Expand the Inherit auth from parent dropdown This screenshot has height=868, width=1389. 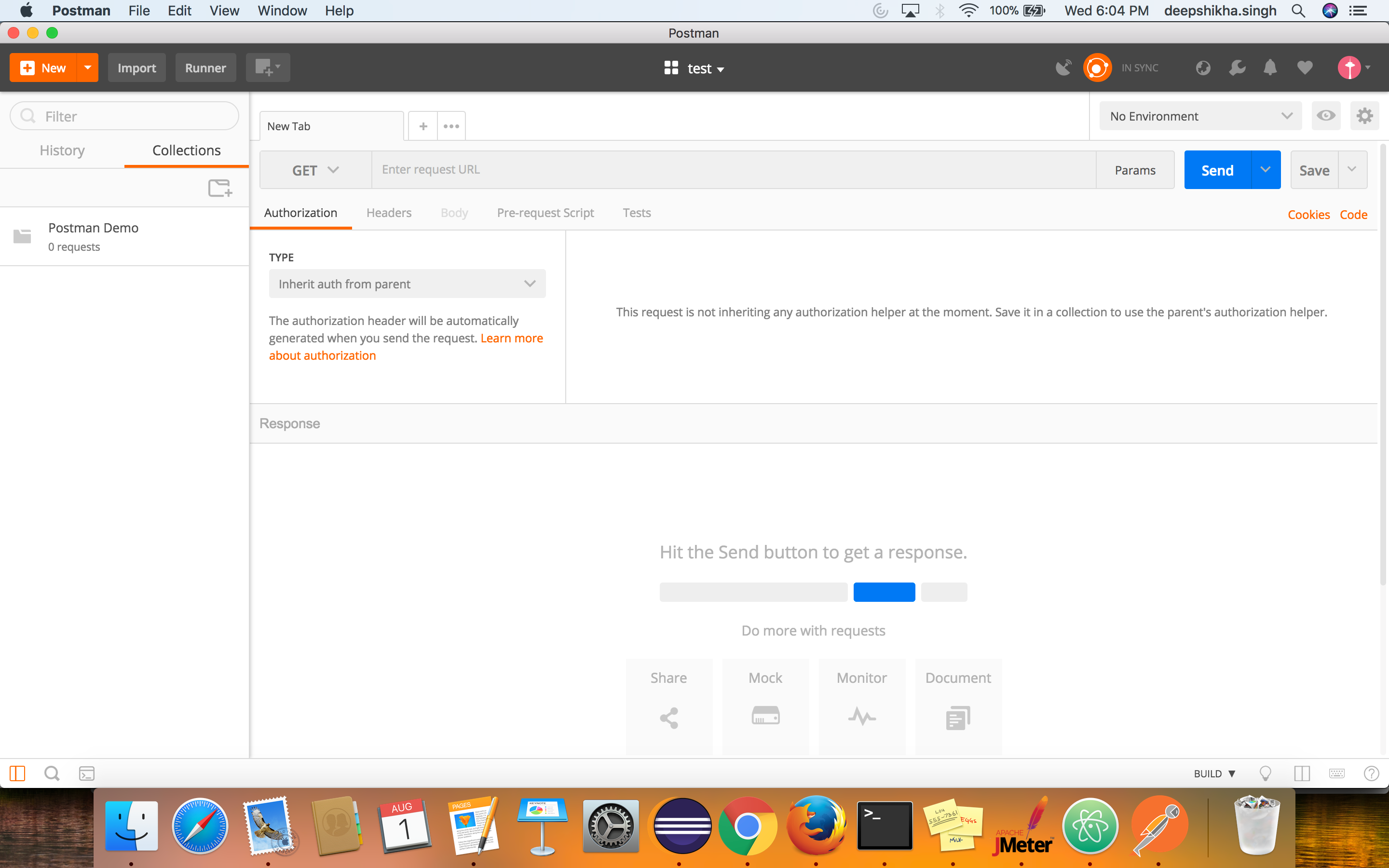pos(407,283)
